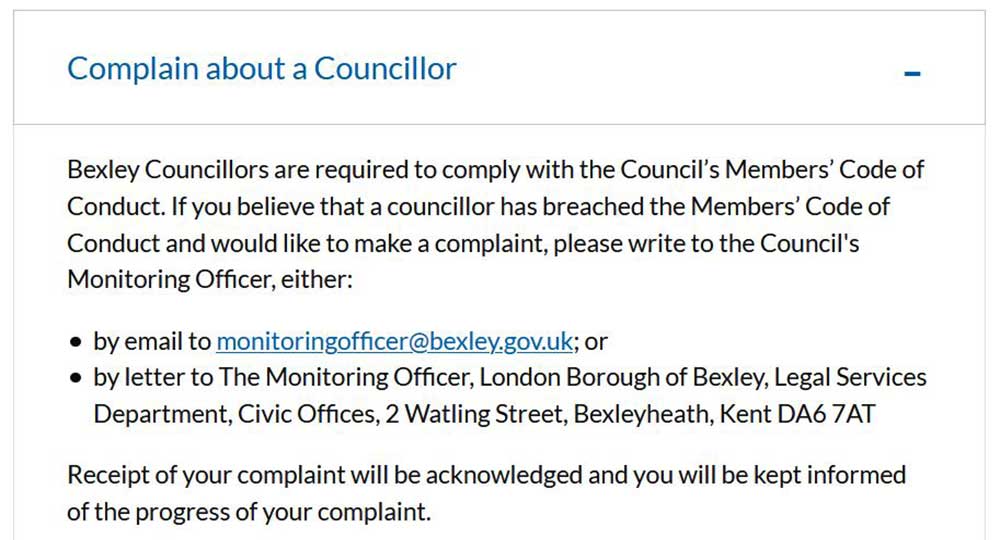Collapse the section using the minus icon
The image size is (1000, 540).
pos(911,73)
